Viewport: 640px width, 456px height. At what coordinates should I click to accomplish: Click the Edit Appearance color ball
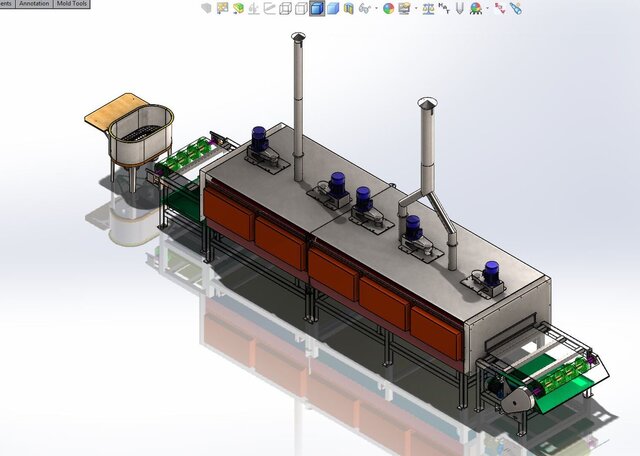point(388,8)
